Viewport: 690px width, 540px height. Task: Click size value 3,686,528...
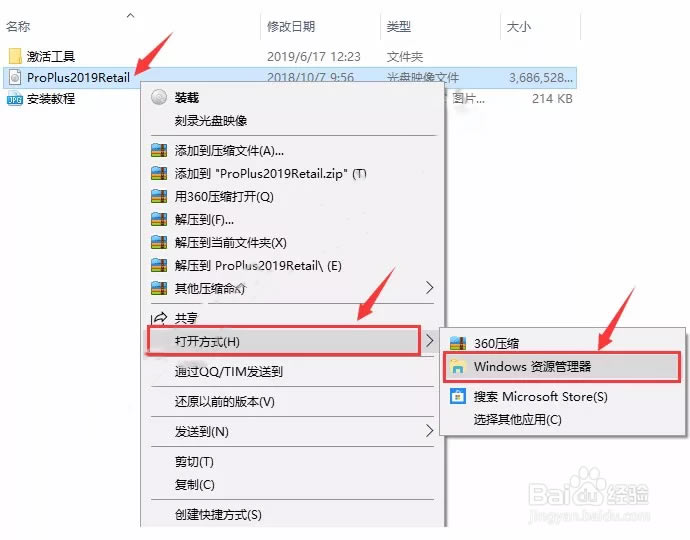[x=541, y=77]
